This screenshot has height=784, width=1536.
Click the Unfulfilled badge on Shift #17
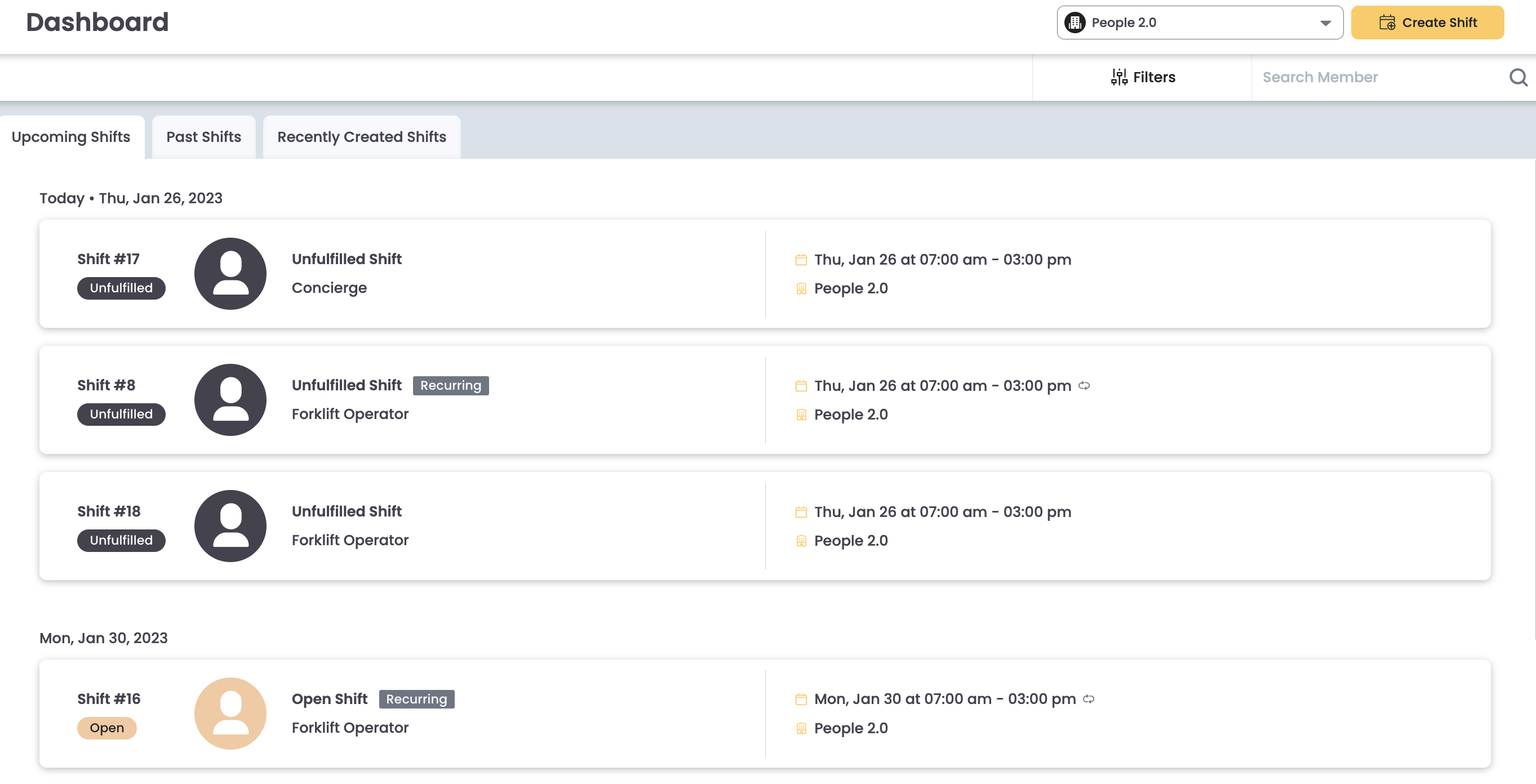(x=121, y=288)
